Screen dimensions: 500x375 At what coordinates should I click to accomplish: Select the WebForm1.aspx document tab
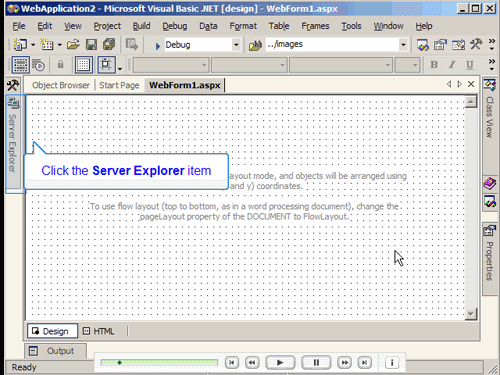tap(185, 85)
